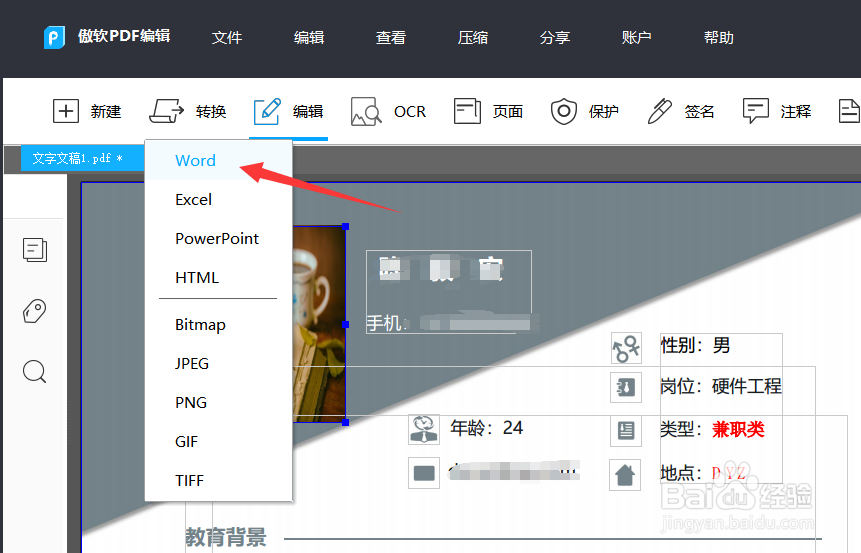Click the 年龄：24 text
861x553 pixels.
coord(487,428)
